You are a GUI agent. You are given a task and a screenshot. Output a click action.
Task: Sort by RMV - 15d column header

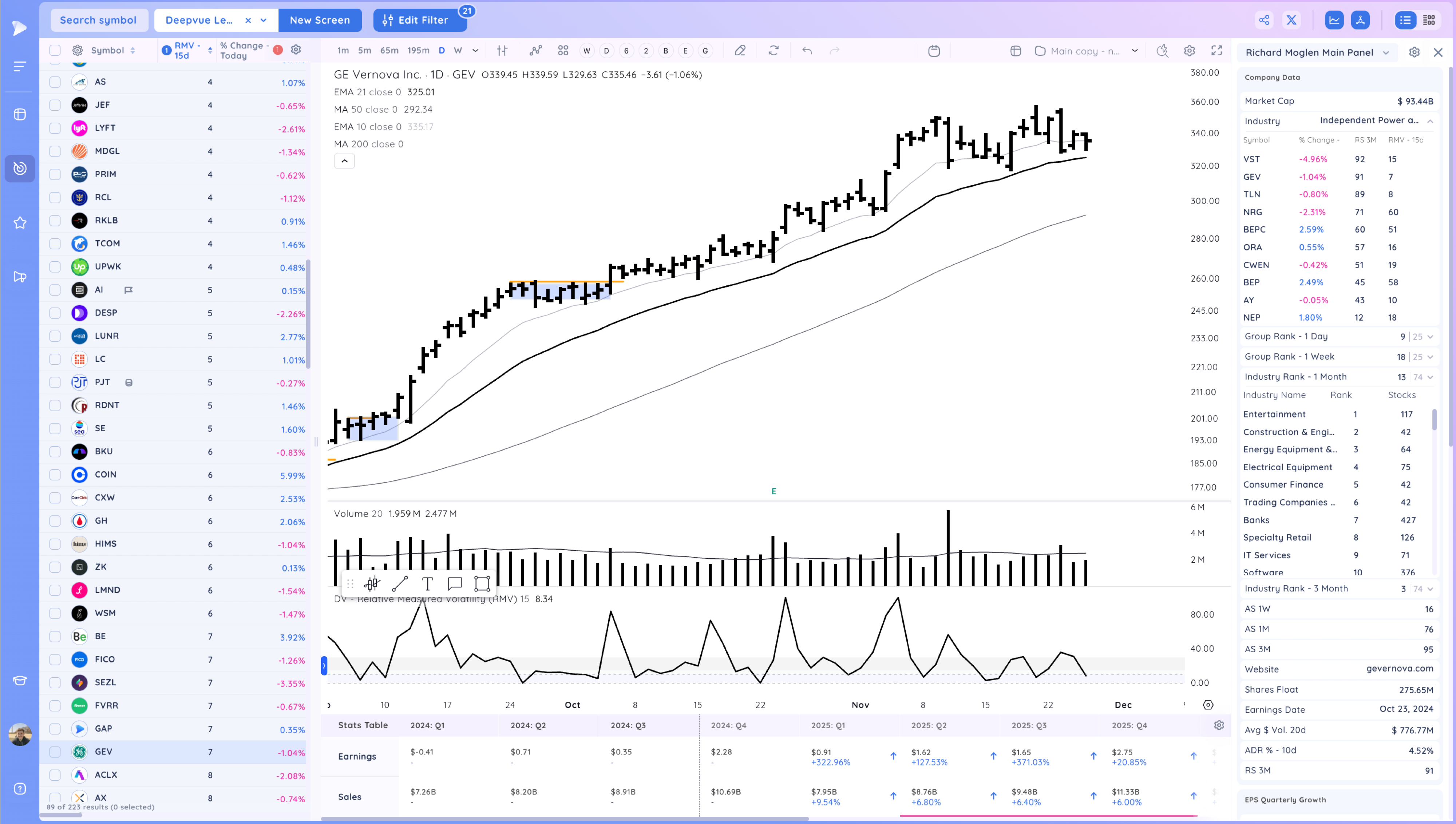(x=187, y=50)
